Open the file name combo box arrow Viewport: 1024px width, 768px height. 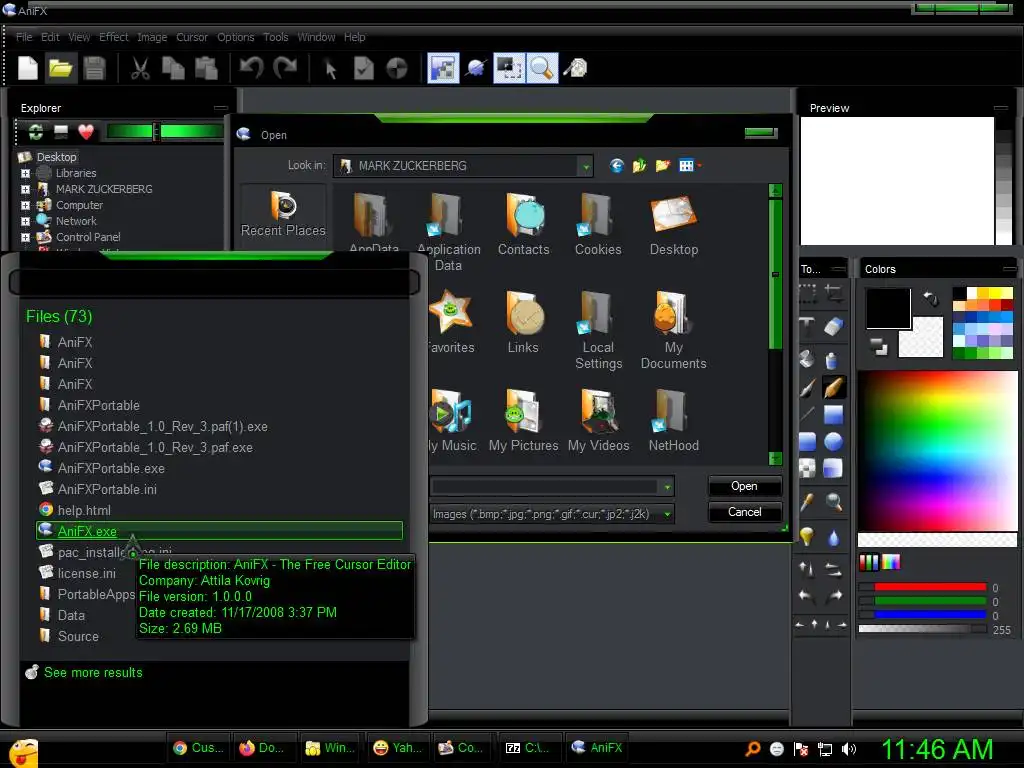(667, 487)
